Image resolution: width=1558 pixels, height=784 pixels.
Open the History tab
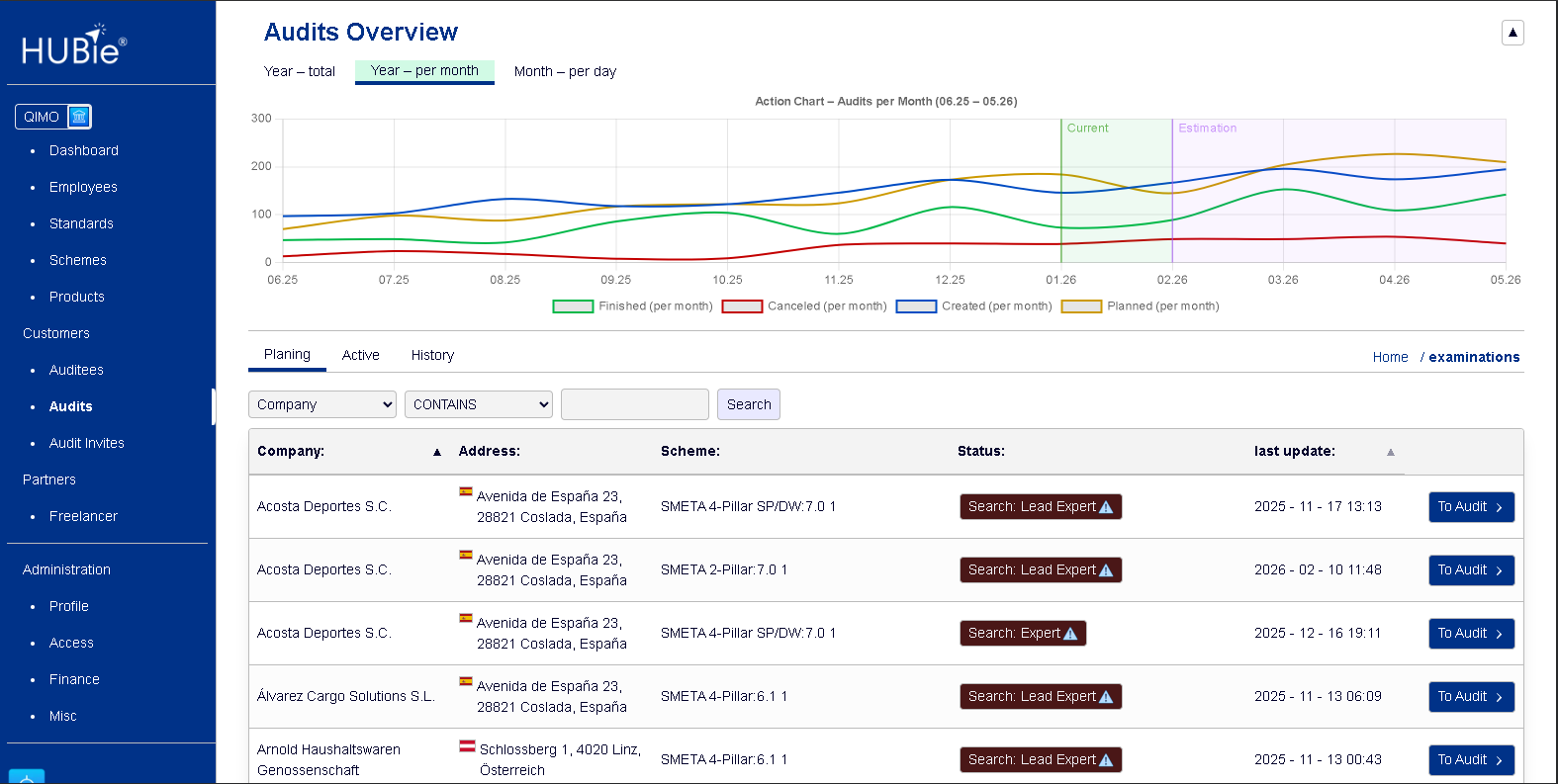(432, 355)
